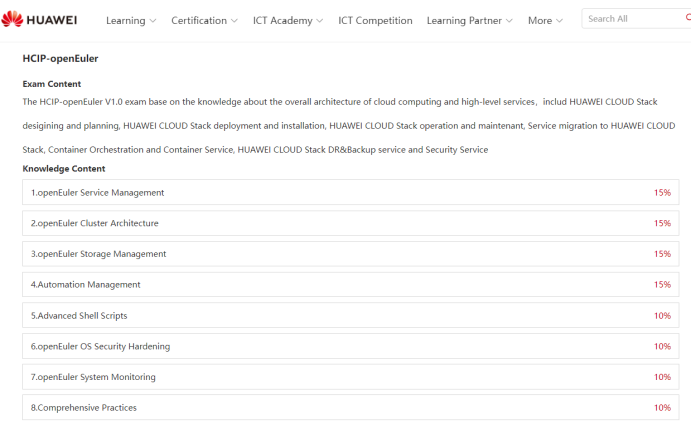Open 8.Comprehensive Practices row
Image resolution: width=691 pixels, height=425 pixels.
click(x=351, y=407)
